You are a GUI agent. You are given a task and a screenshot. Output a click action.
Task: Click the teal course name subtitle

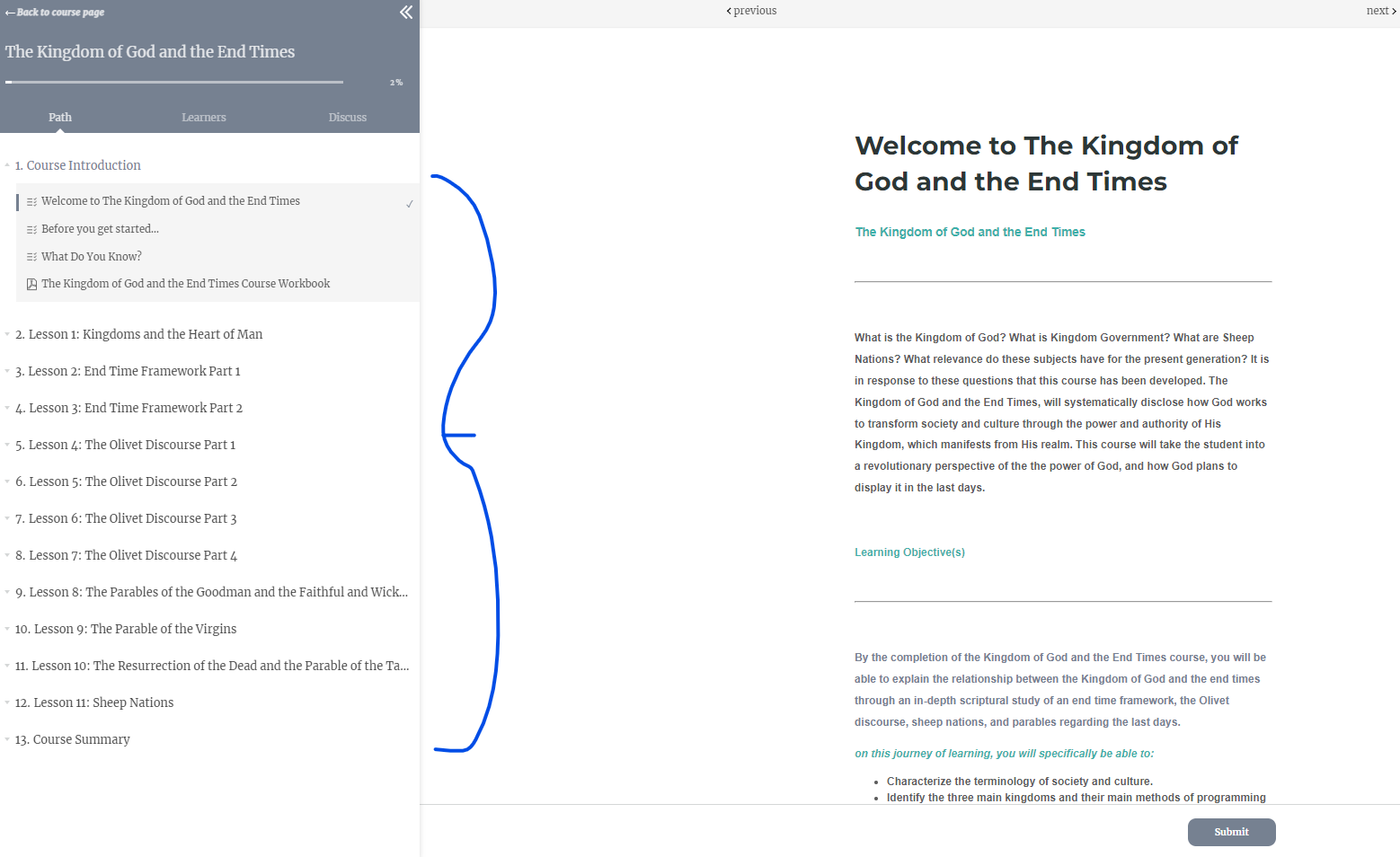(970, 232)
